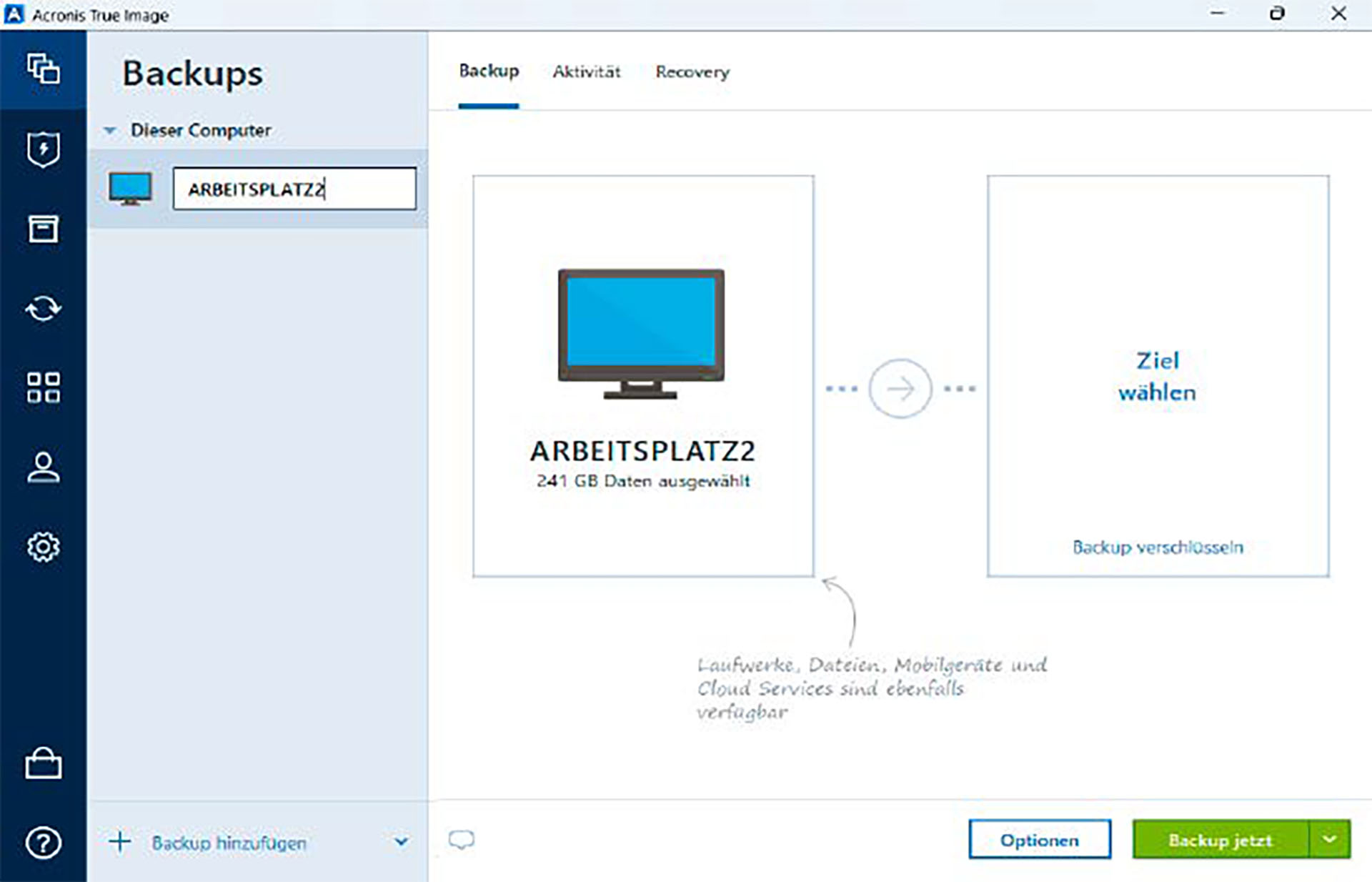Click Backup verschlüsseln link

tap(1157, 547)
